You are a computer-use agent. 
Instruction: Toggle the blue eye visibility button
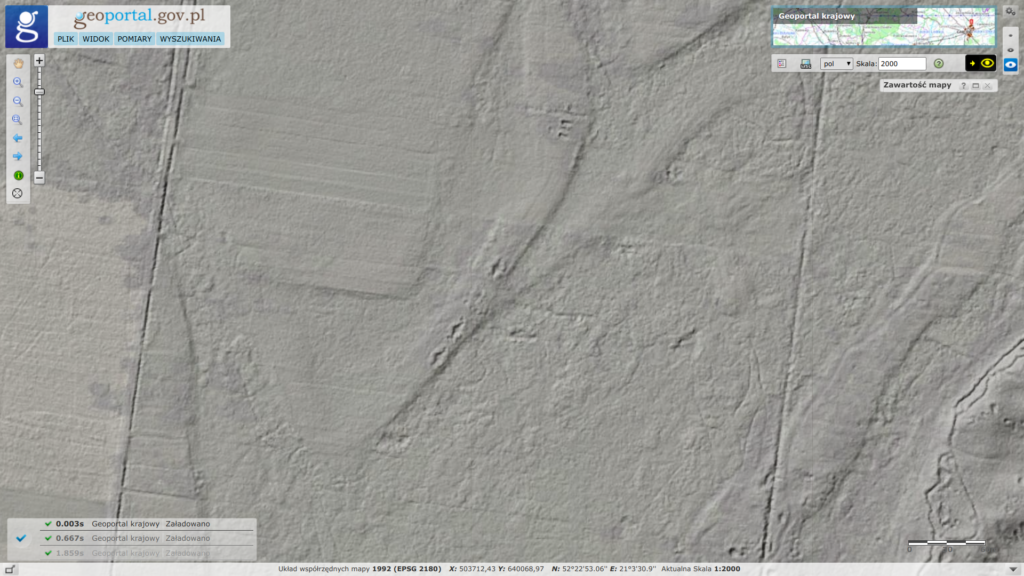pos(1010,64)
